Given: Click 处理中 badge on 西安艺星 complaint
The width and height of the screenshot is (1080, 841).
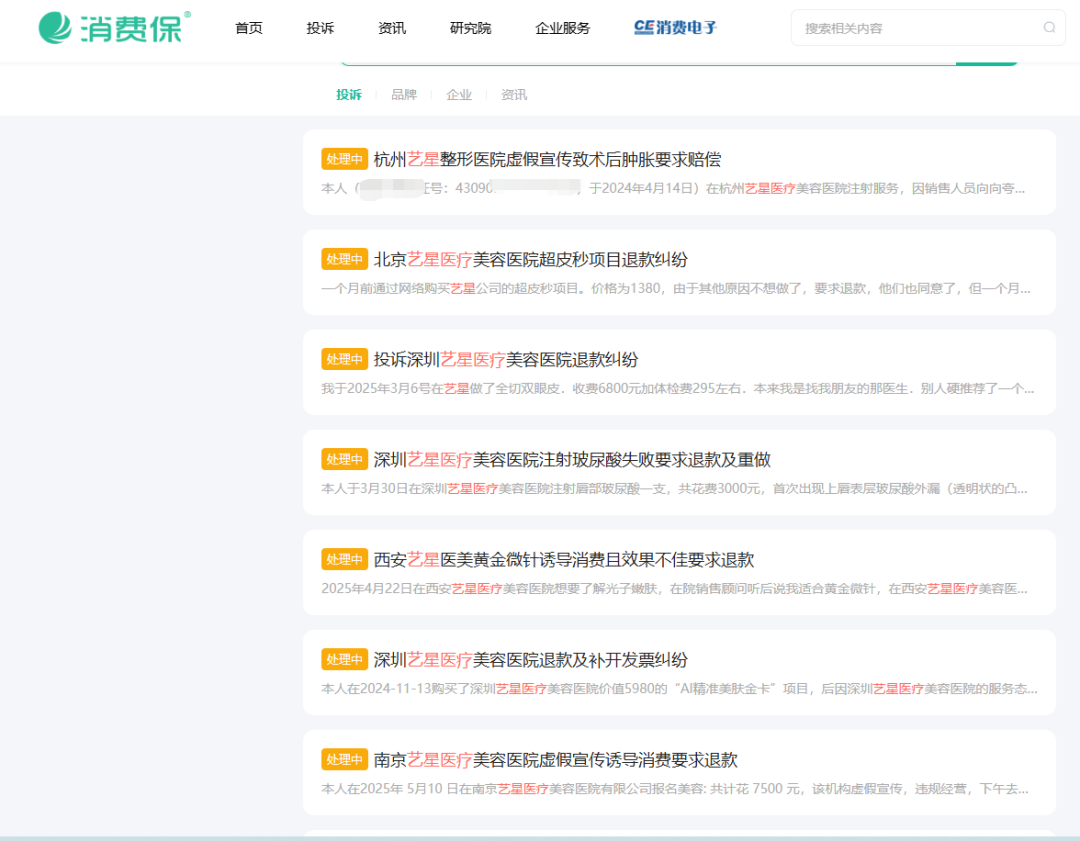Looking at the screenshot, I should coord(344,559).
